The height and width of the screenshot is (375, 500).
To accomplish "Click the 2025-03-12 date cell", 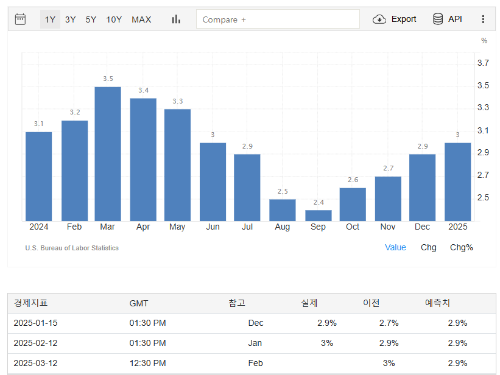I will [35, 363].
